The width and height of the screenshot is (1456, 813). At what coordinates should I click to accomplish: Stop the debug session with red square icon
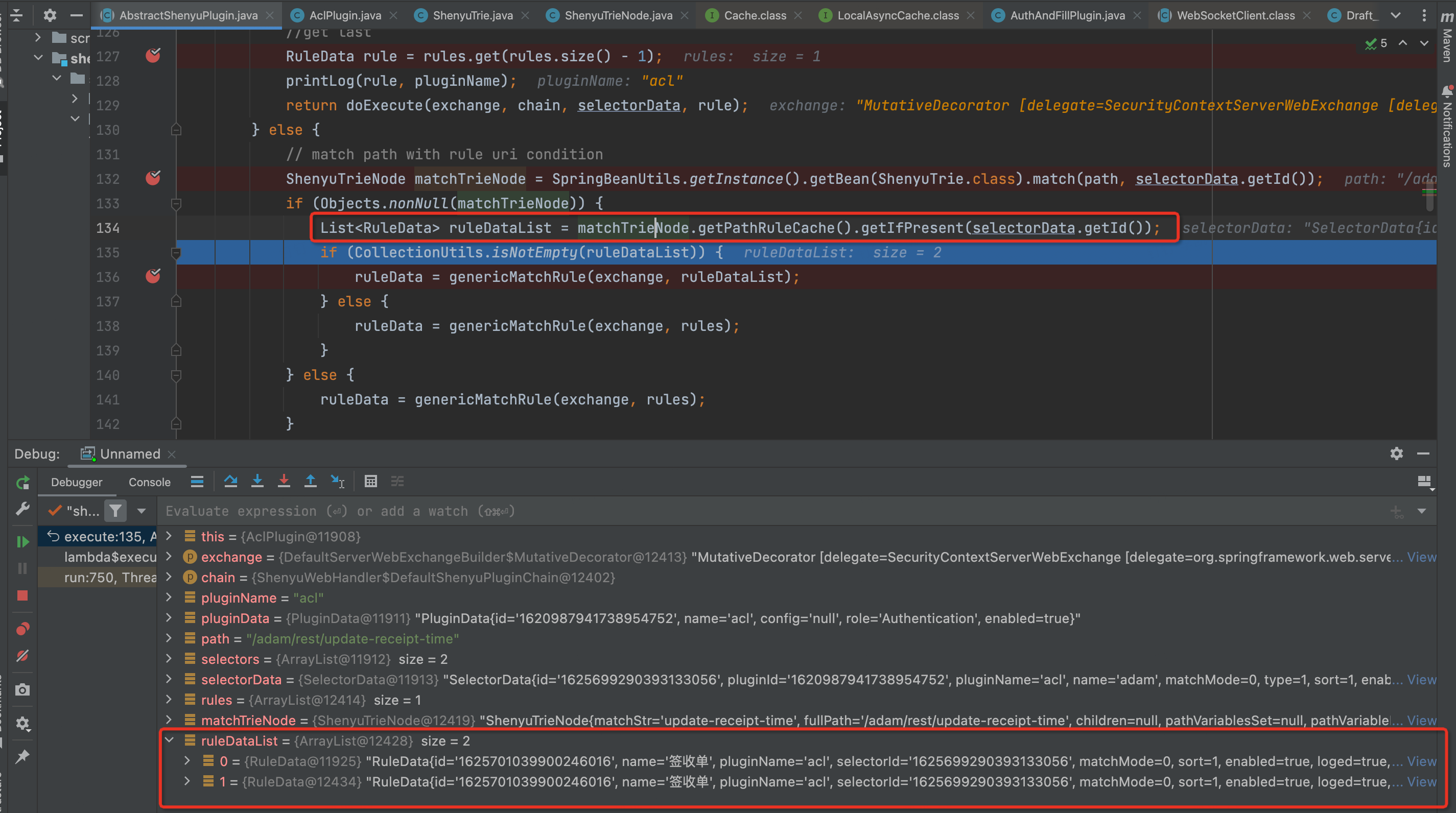(22, 595)
